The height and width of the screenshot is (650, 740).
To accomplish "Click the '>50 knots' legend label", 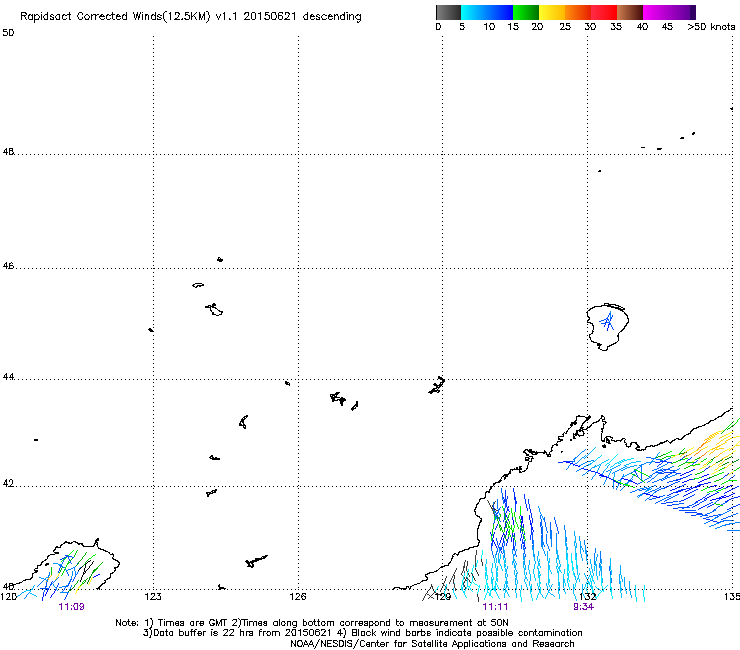I will click(x=711, y=27).
